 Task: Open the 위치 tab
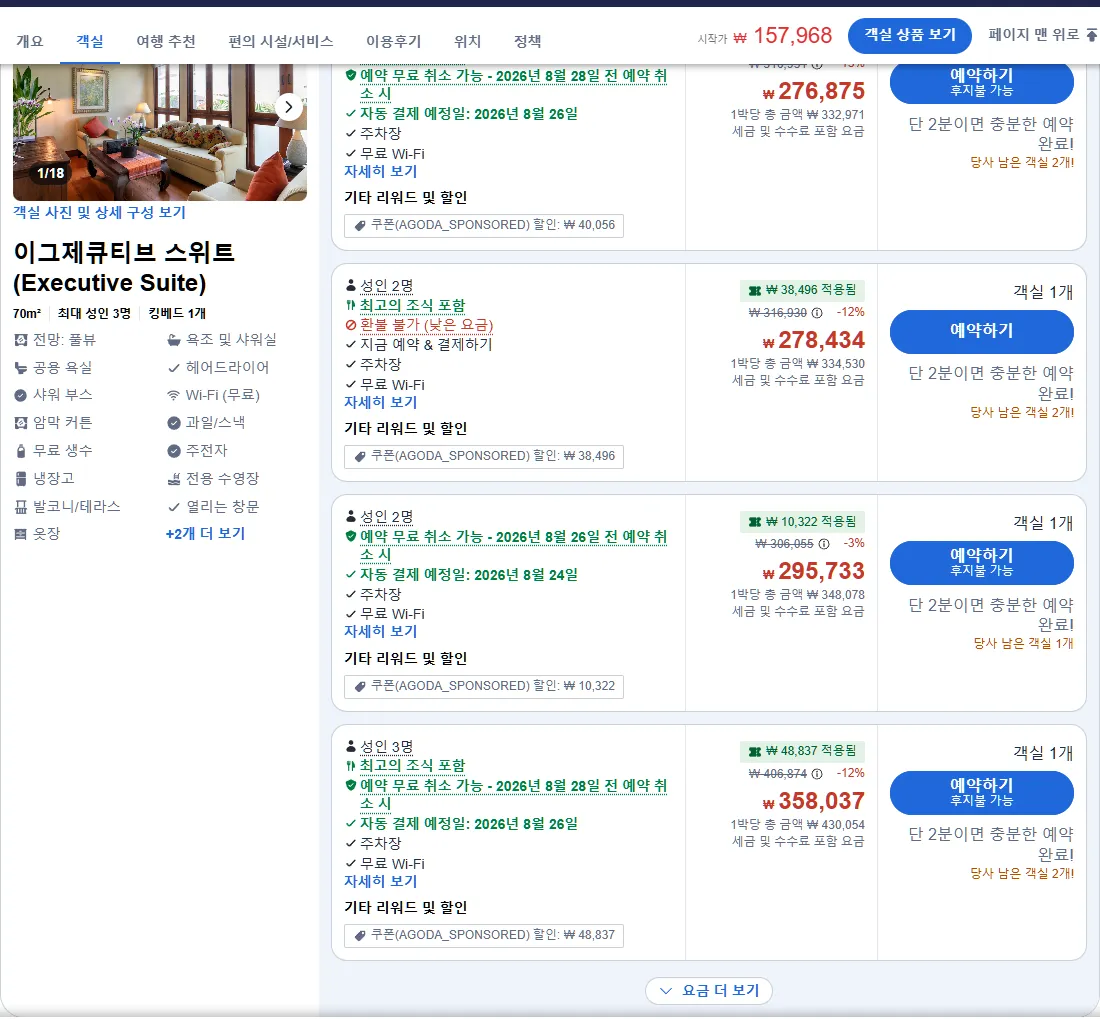click(x=467, y=41)
